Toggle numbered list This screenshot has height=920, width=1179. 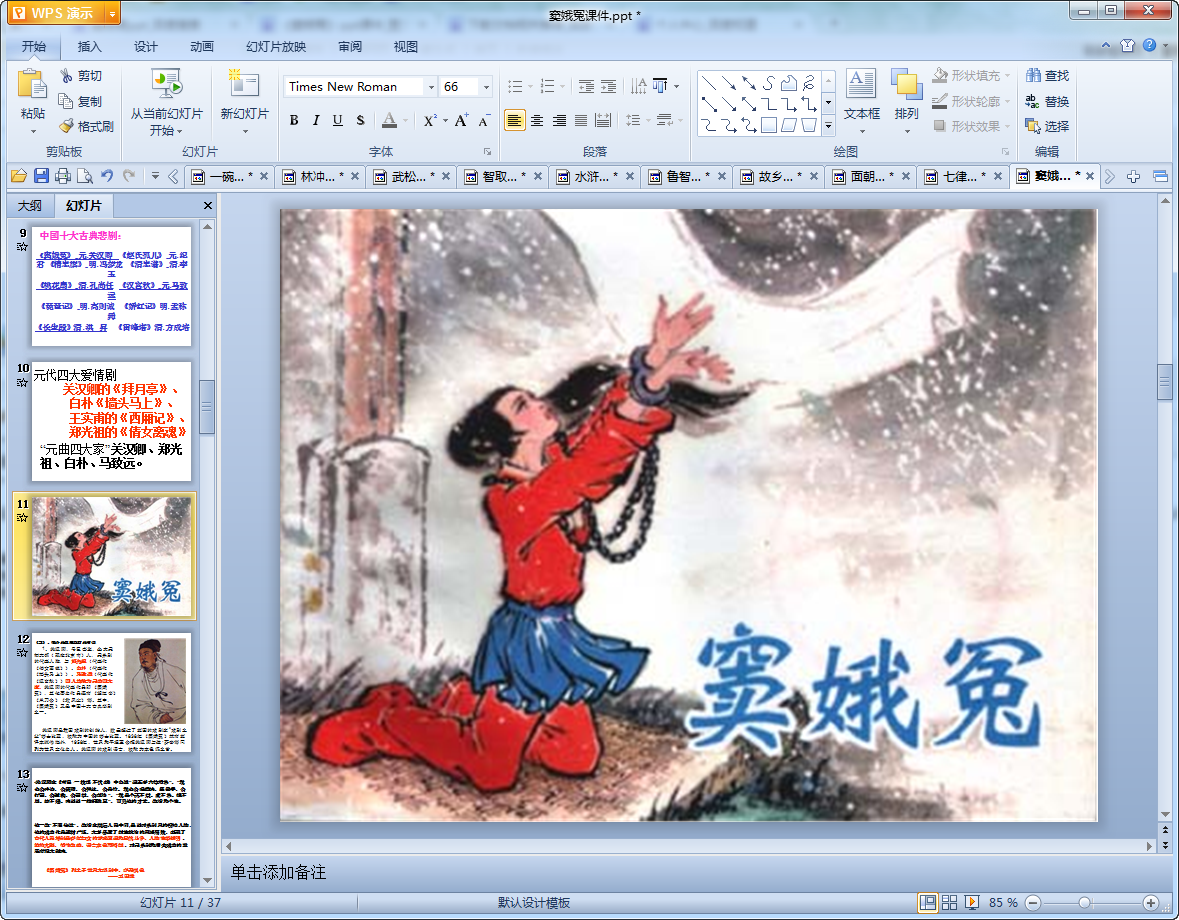[x=547, y=86]
